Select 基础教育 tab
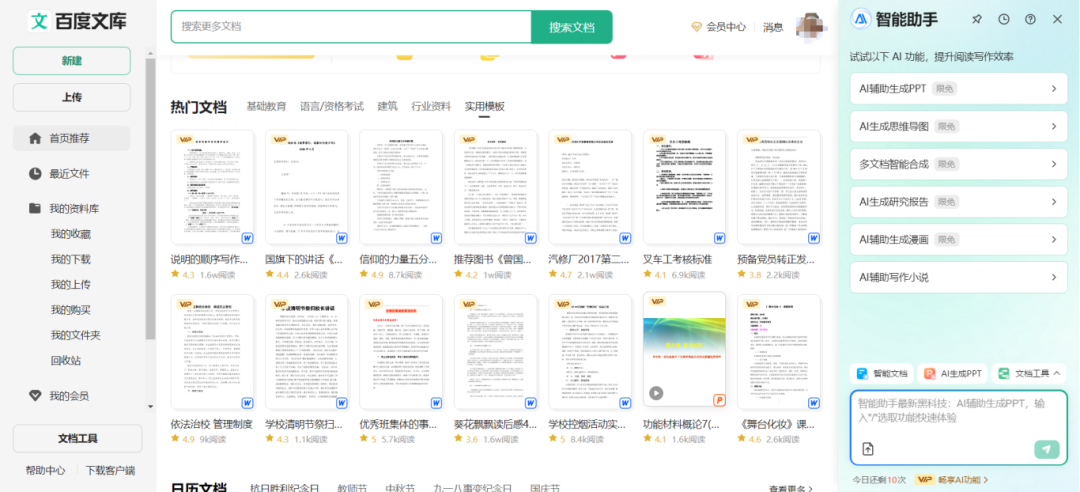This screenshot has height=492, width=1080. point(266,106)
